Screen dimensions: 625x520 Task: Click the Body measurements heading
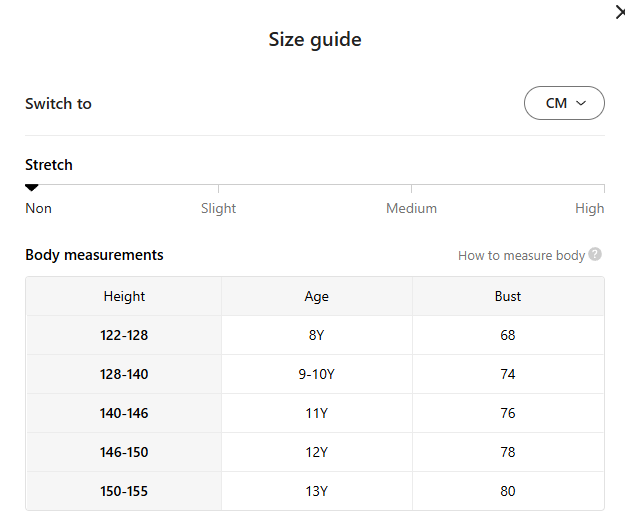[94, 255]
